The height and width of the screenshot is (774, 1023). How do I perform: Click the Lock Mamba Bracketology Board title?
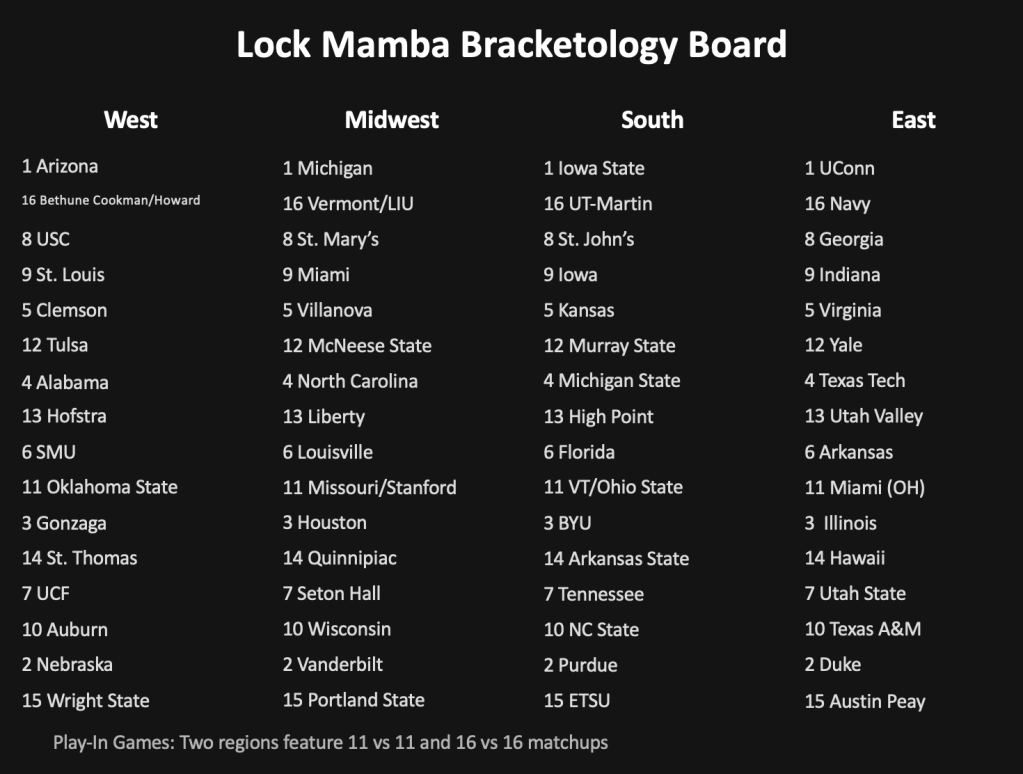511,45
